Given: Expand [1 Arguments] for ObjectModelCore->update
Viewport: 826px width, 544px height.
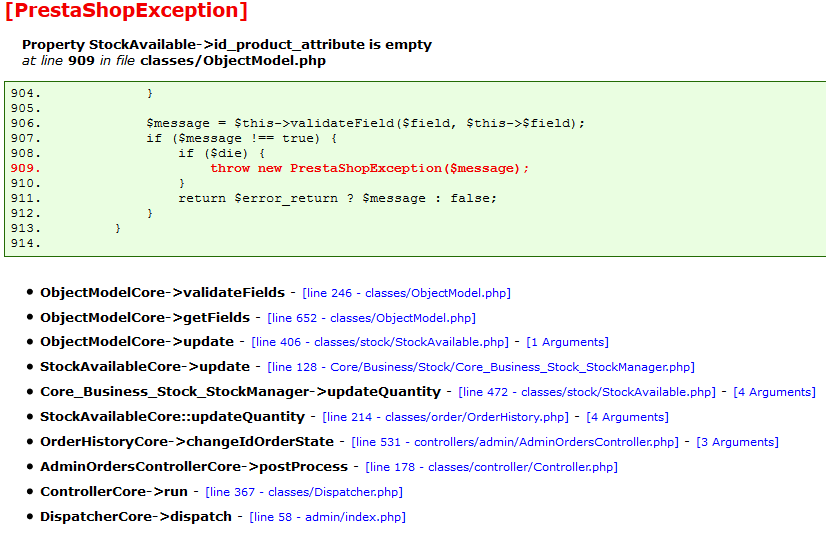Looking at the screenshot, I should click(567, 342).
